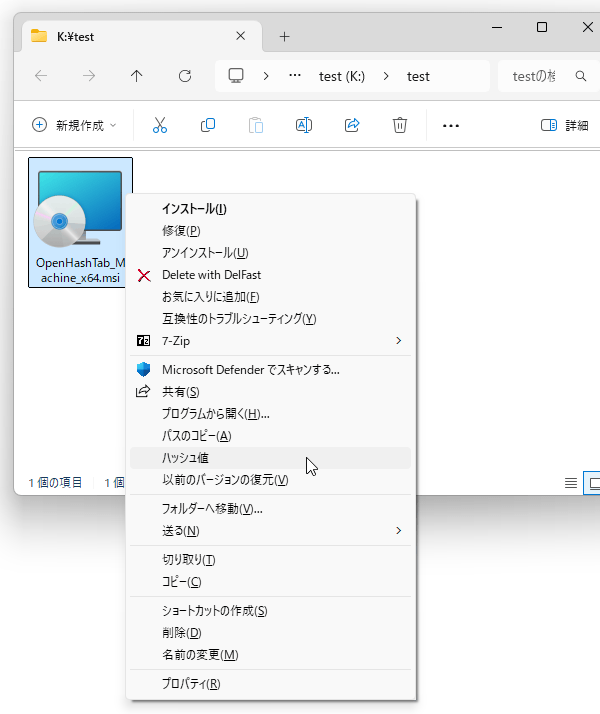The width and height of the screenshot is (600, 714).
Task: Click 切り取り(T) in context menu
Action: [270, 560]
